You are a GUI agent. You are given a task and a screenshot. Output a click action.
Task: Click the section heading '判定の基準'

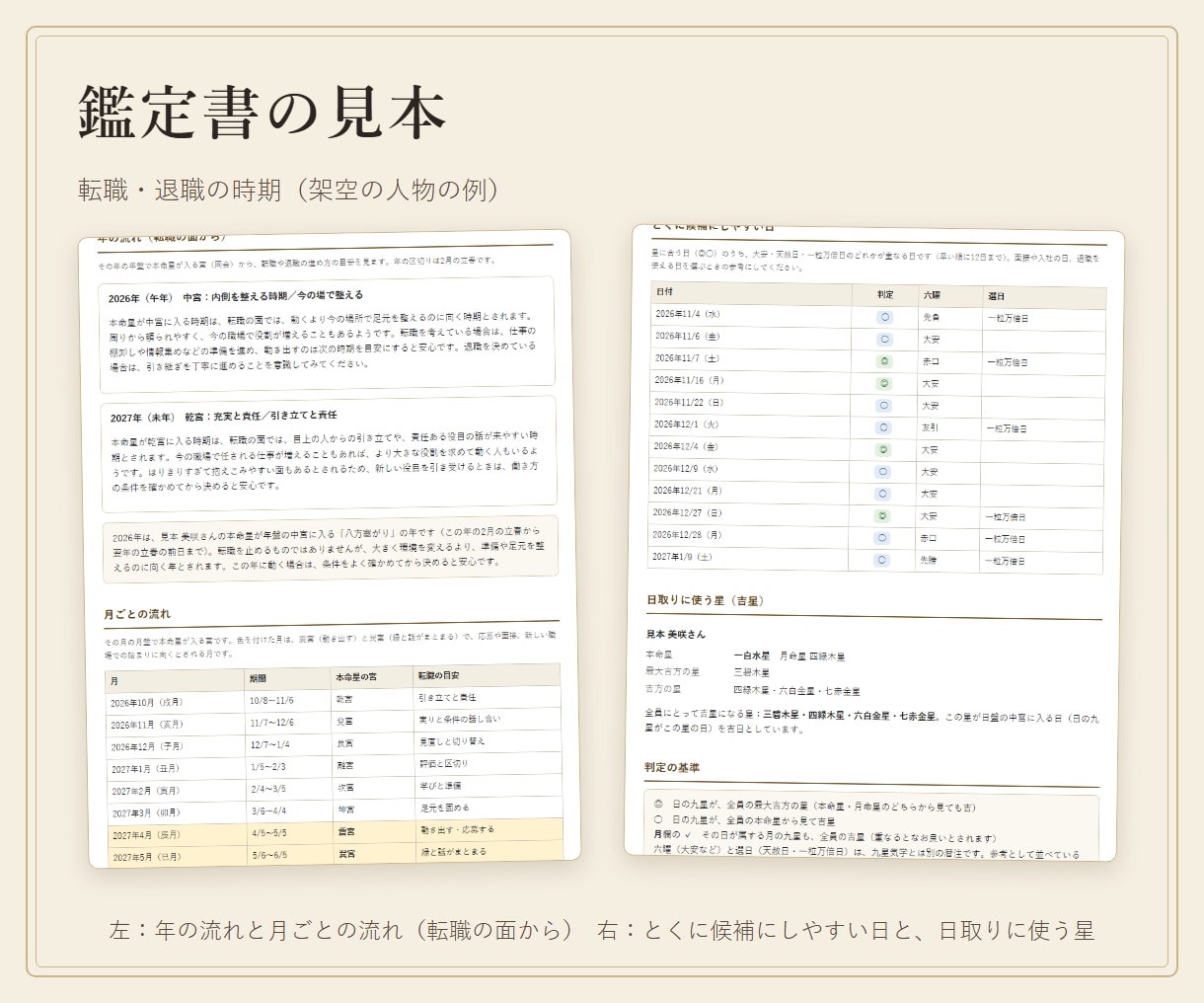pos(673,767)
